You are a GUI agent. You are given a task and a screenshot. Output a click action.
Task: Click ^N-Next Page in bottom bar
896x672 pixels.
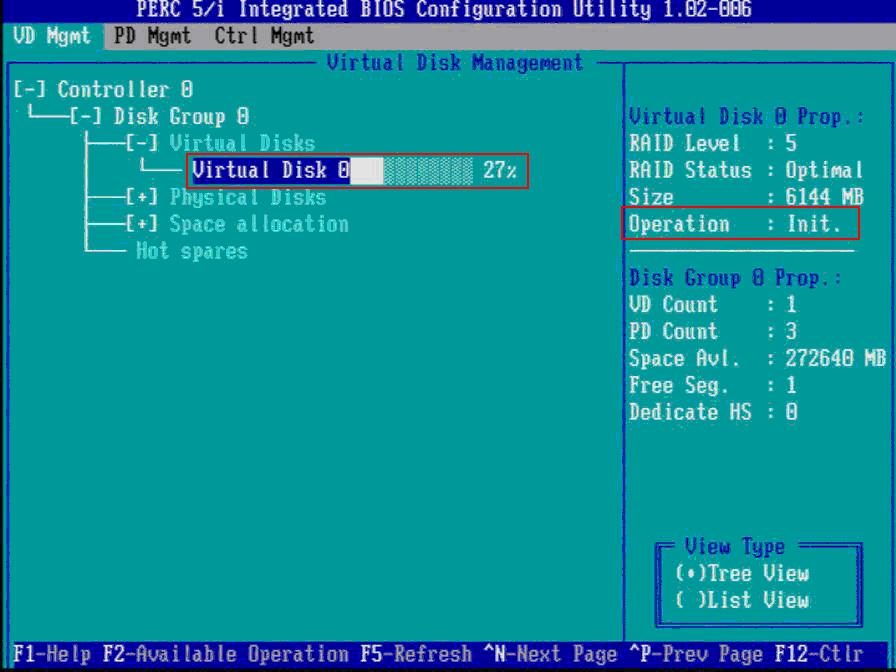[x=551, y=654]
